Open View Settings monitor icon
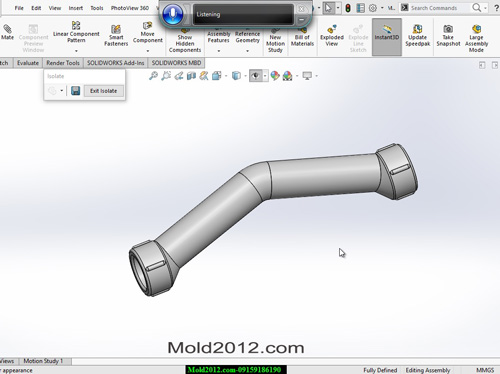This screenshot has height=374, width=500. click(x=307, y=76)
